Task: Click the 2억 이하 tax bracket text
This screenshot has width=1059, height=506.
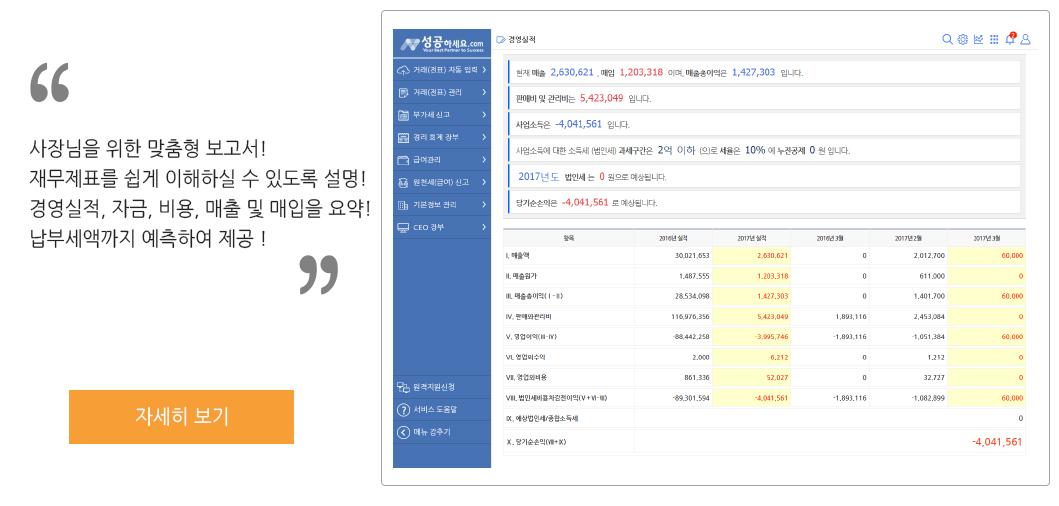Action: [676, 150]
